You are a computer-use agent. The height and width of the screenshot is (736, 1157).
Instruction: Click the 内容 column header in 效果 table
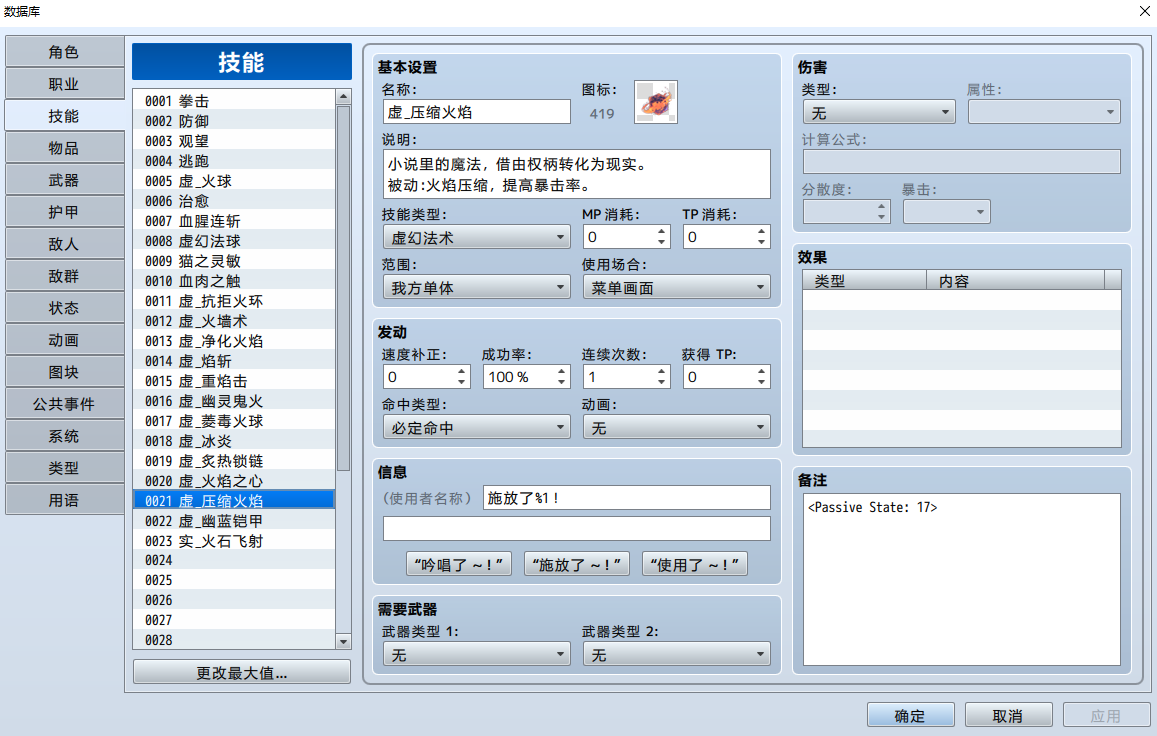tap(1015, 281)
